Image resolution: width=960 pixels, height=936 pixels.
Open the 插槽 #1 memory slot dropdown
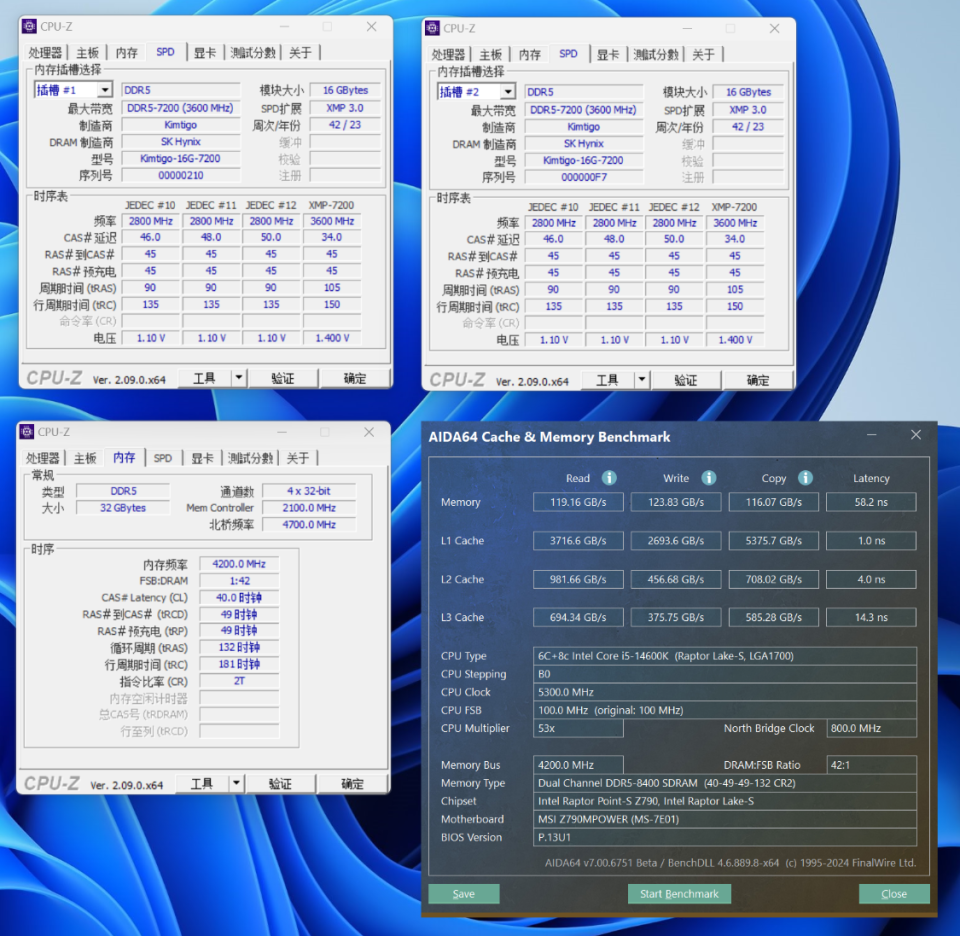click(x=104, y=89)
